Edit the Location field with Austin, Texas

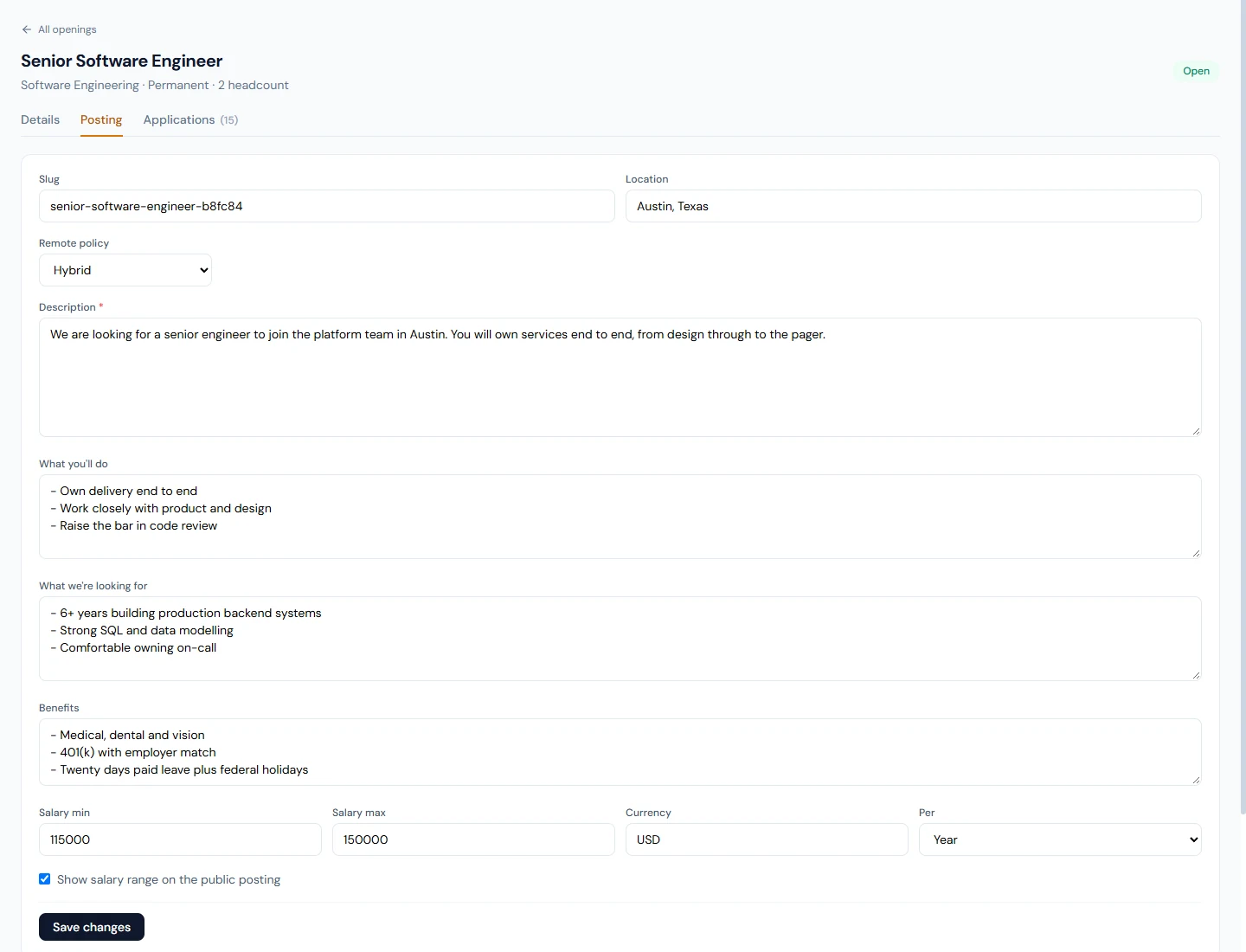point(914,206)
